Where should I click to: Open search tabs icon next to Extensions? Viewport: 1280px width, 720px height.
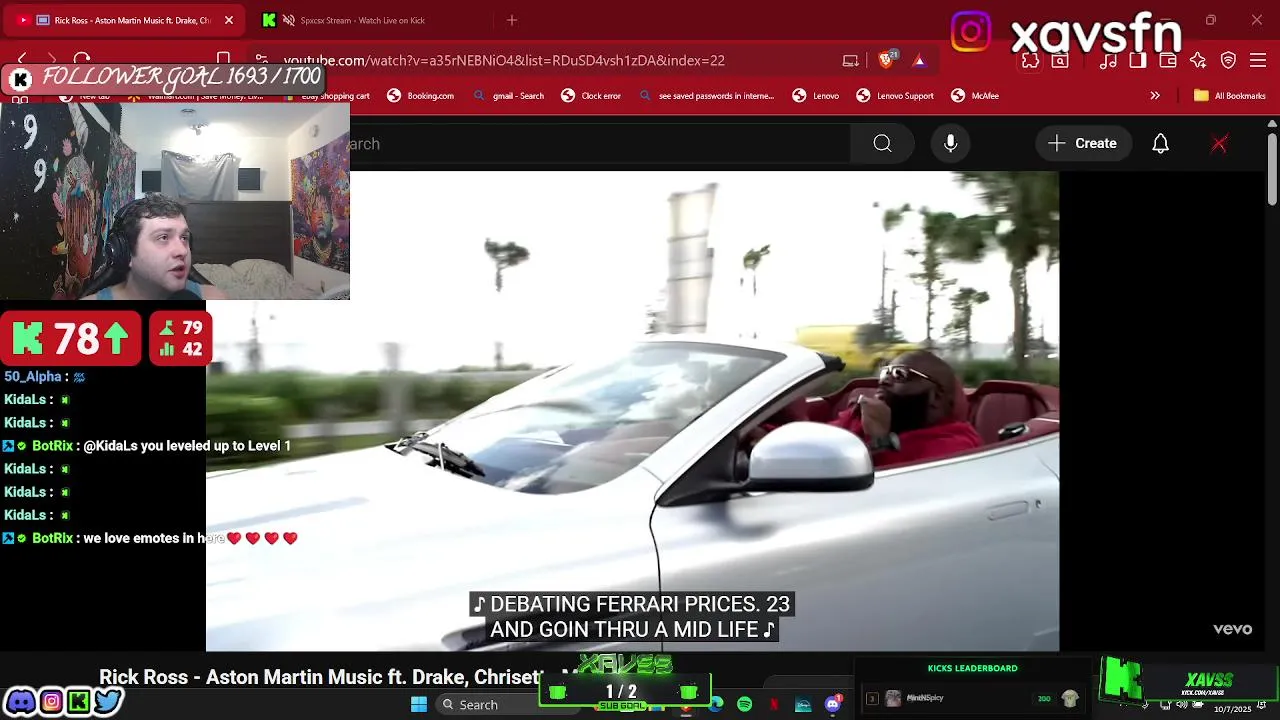[1060, 61]
